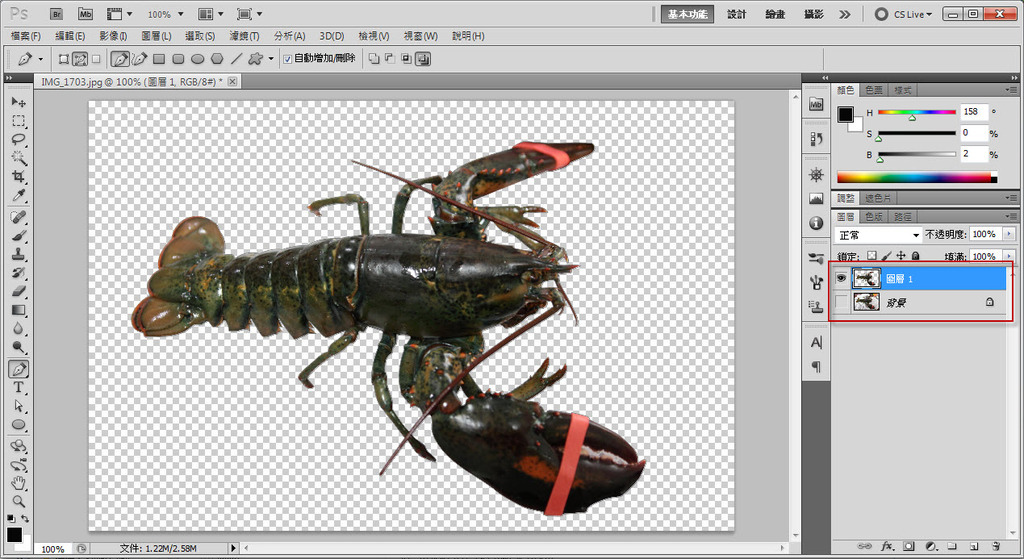Choose the Ellipse shape tool in options bar
This screenshot has width=1024, height=559.
tap(198, 59)
